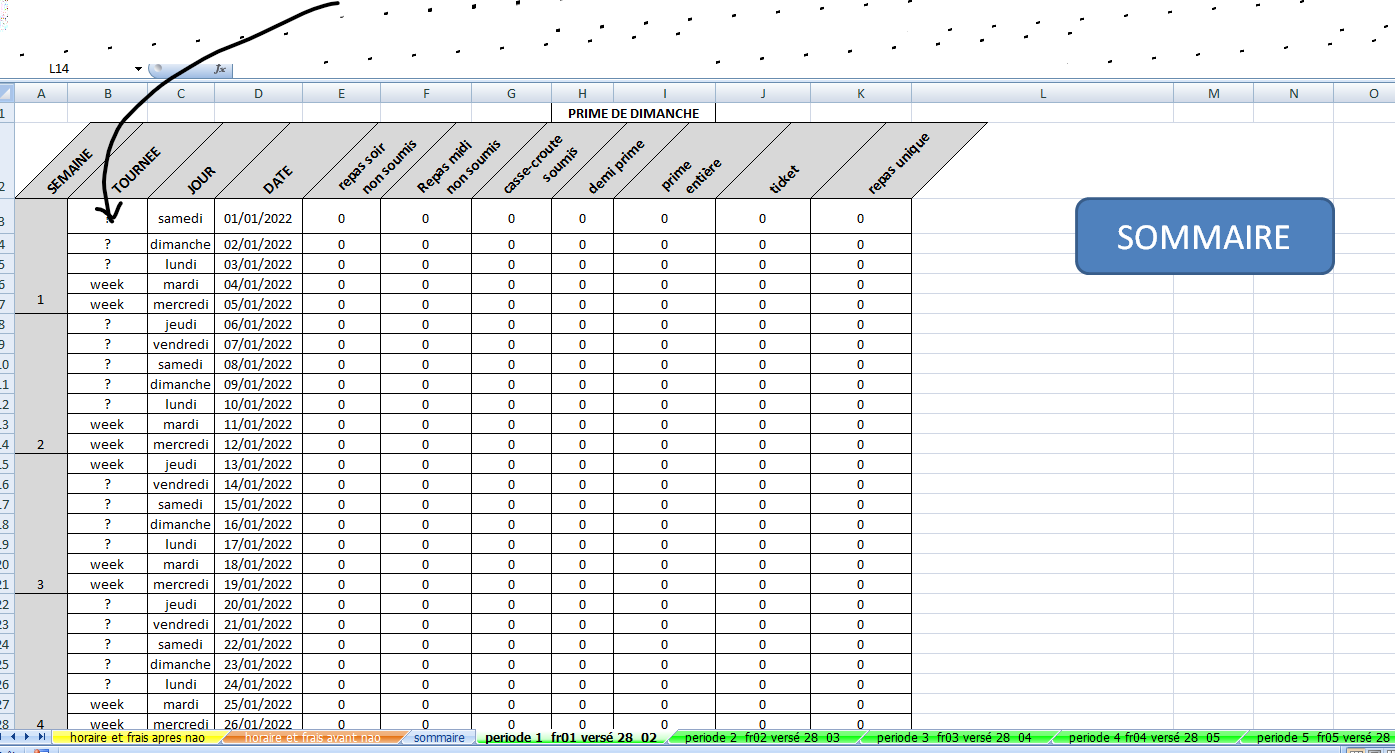Select the 'sommaire' sheet tab
This screenshot has width=1395, height=753.
[x=439, y=738]
